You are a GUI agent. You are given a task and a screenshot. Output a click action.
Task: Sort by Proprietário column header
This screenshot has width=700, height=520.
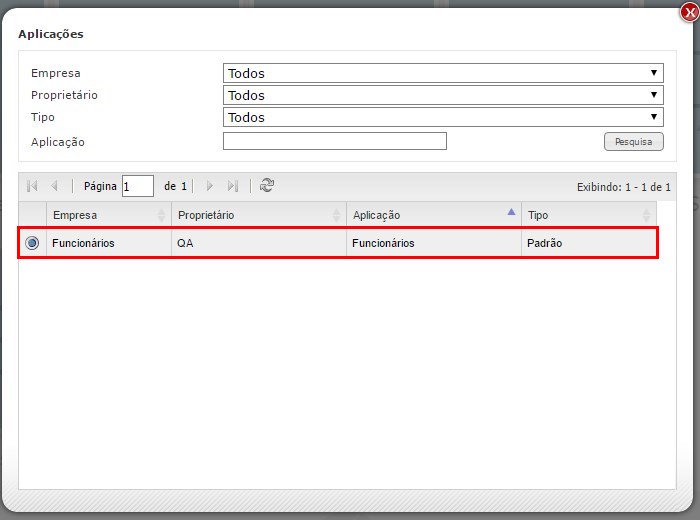[259, 215]
